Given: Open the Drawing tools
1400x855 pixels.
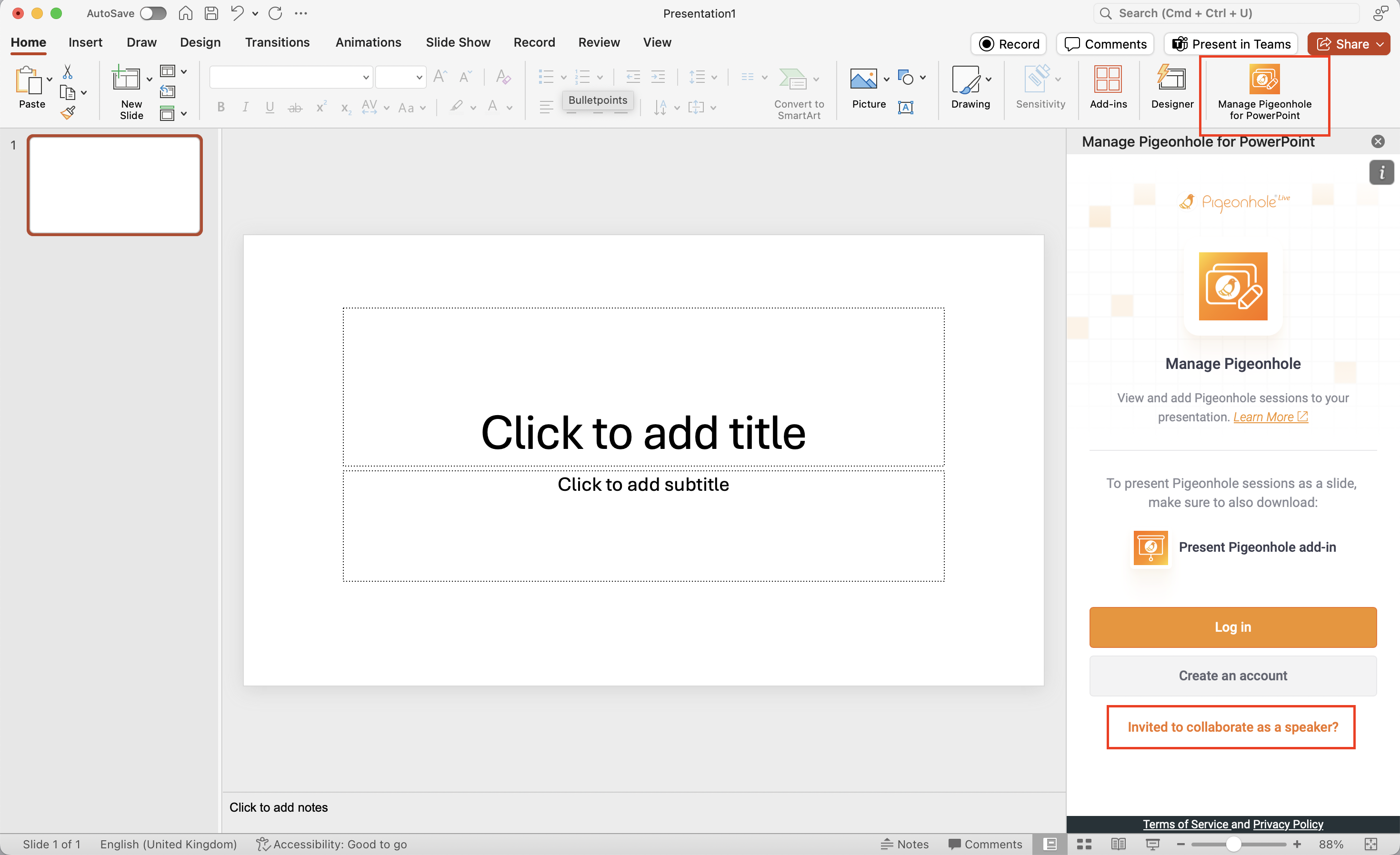Looking at the screenshot, I should (970, 88).
